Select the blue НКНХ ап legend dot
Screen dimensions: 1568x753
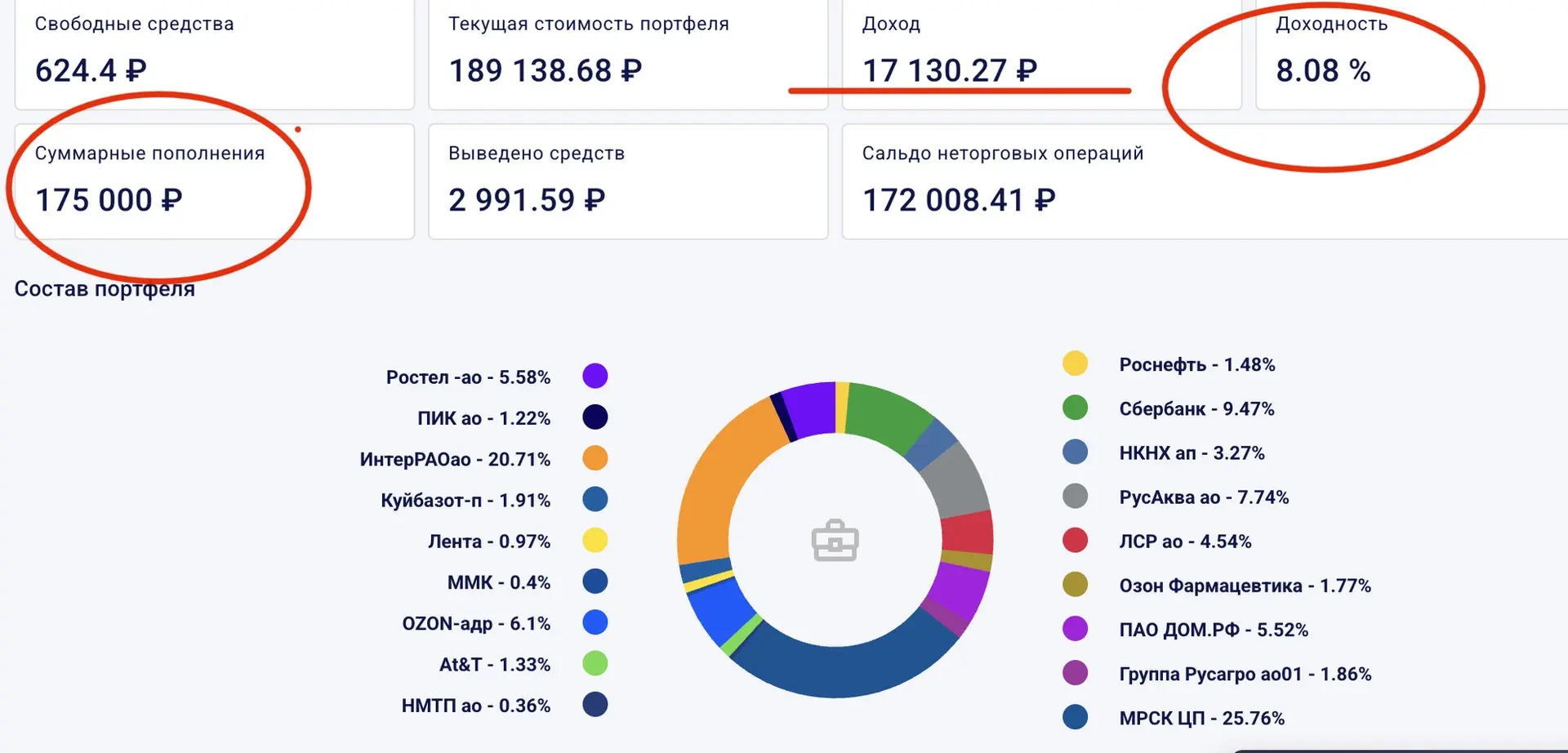(1076, 452)
